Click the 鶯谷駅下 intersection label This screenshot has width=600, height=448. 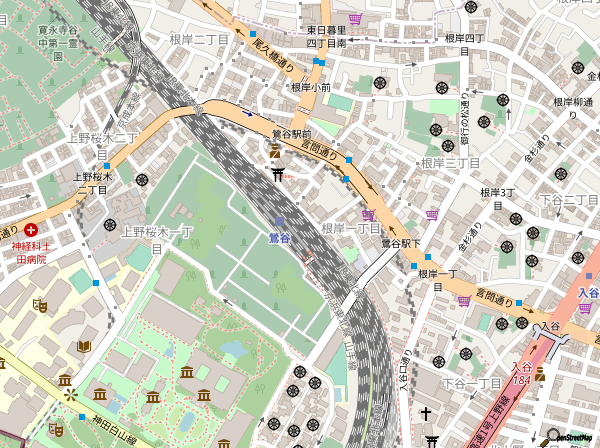point(396,242)
